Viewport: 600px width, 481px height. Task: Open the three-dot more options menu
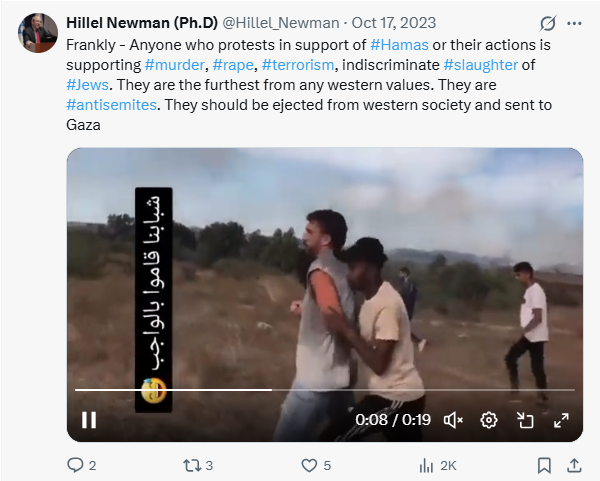pyautogui.click(x=574, y=23)
